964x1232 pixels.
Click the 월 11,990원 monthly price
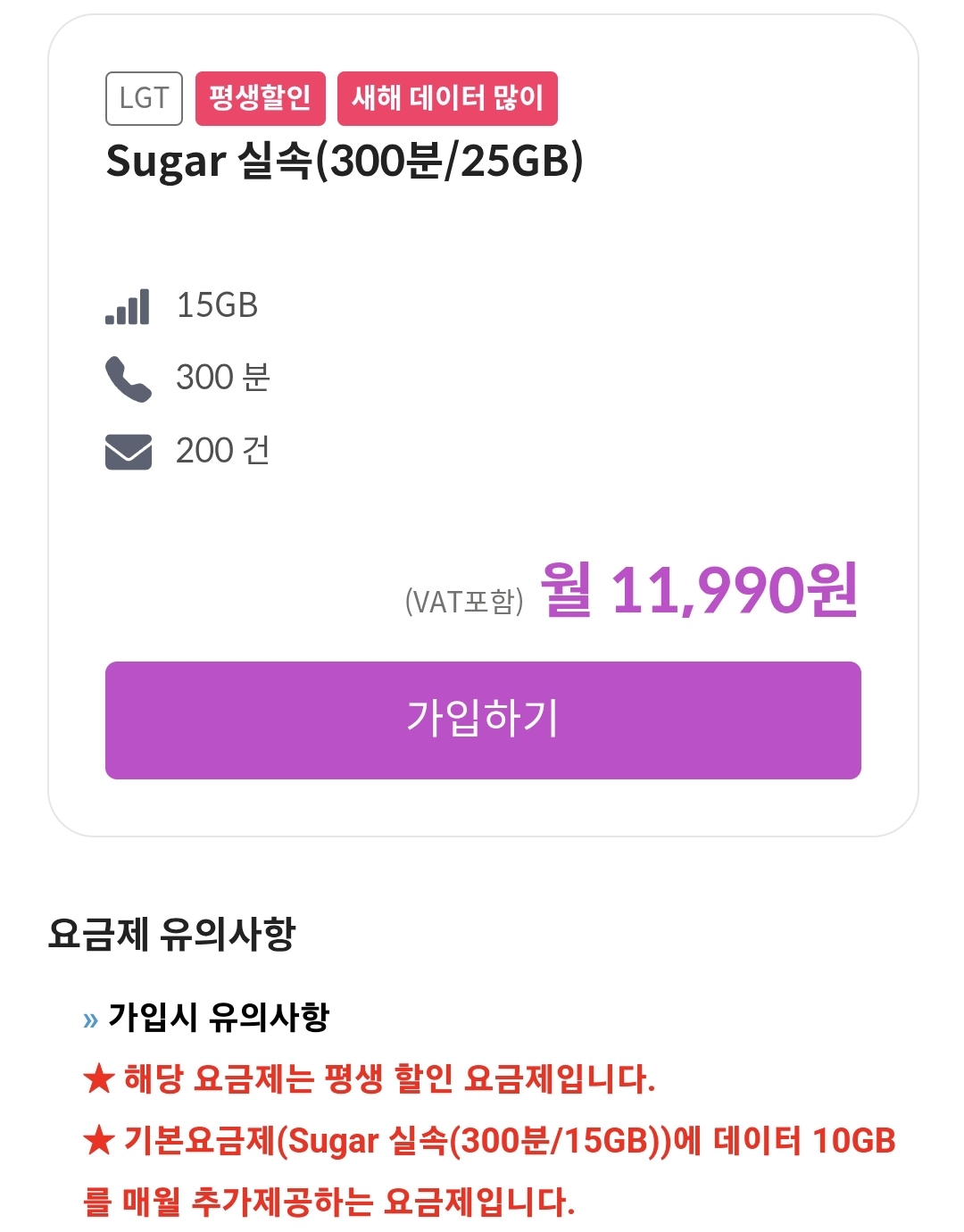[699, 590]
